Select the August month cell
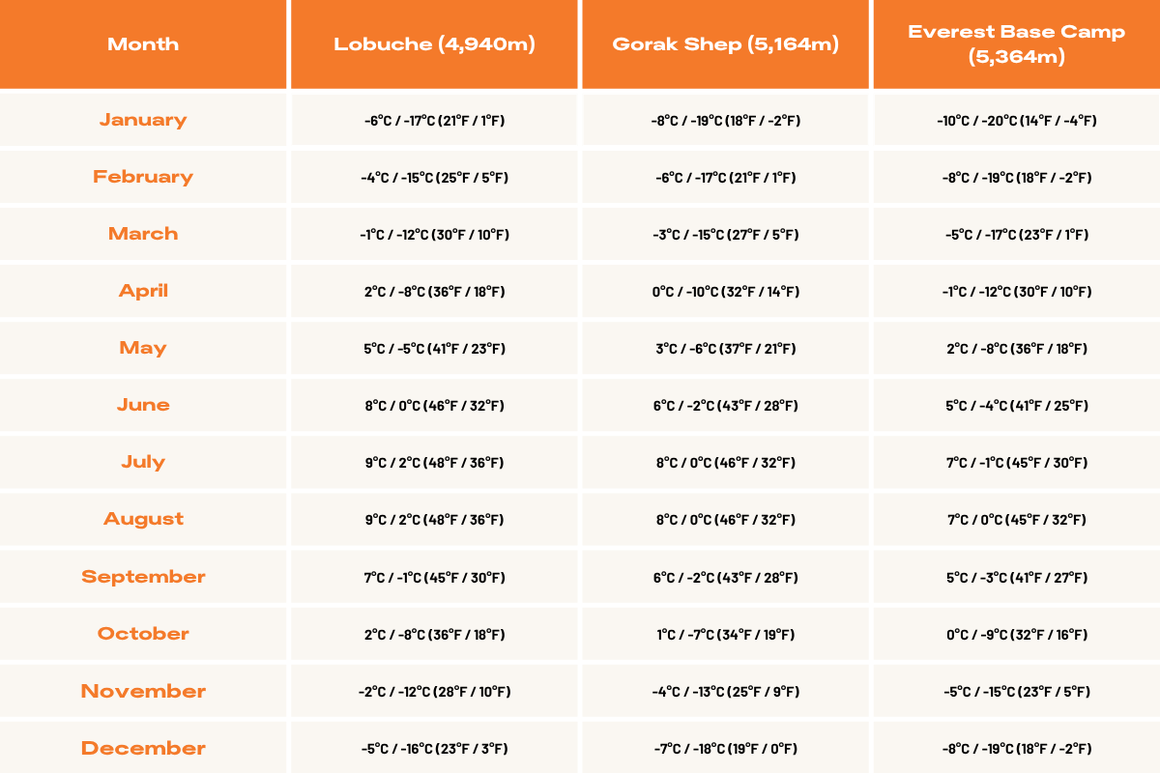The image size is (1160, 773). 143,519
